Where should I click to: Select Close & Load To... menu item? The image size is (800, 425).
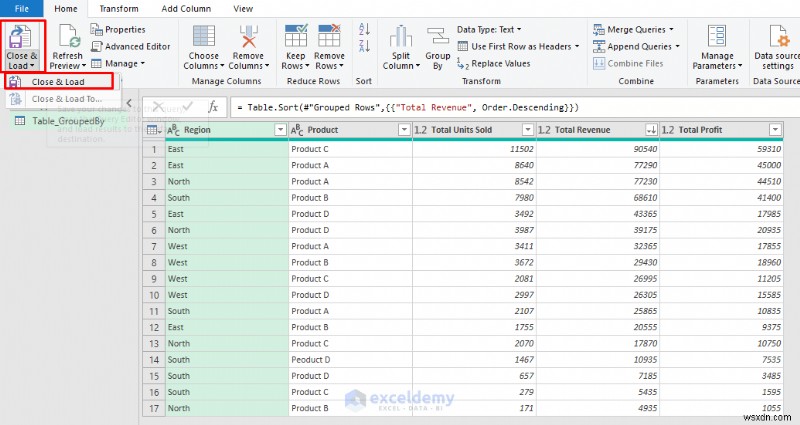63,99
